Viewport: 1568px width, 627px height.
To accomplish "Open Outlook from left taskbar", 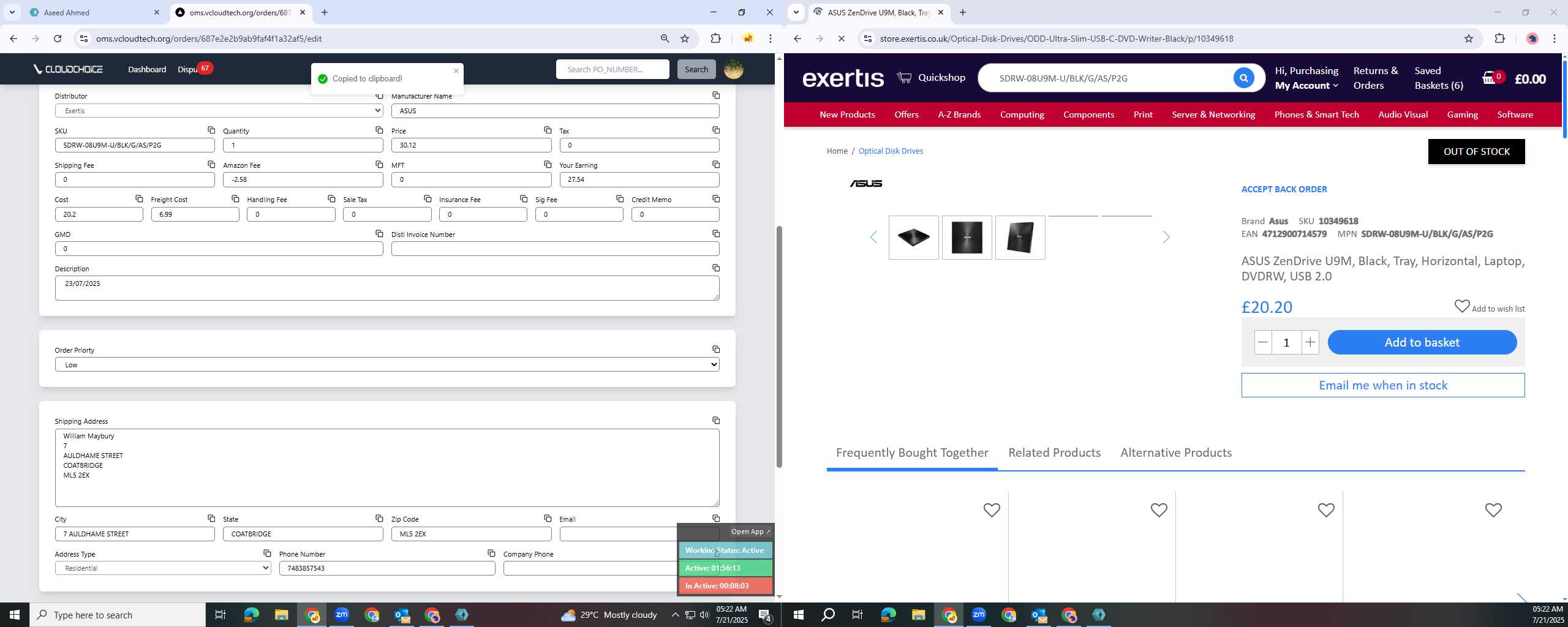I will (402, 615).
